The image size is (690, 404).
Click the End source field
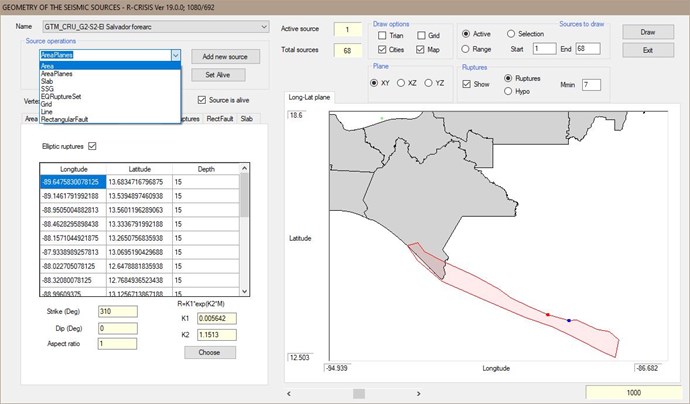(x=588, y=49)
